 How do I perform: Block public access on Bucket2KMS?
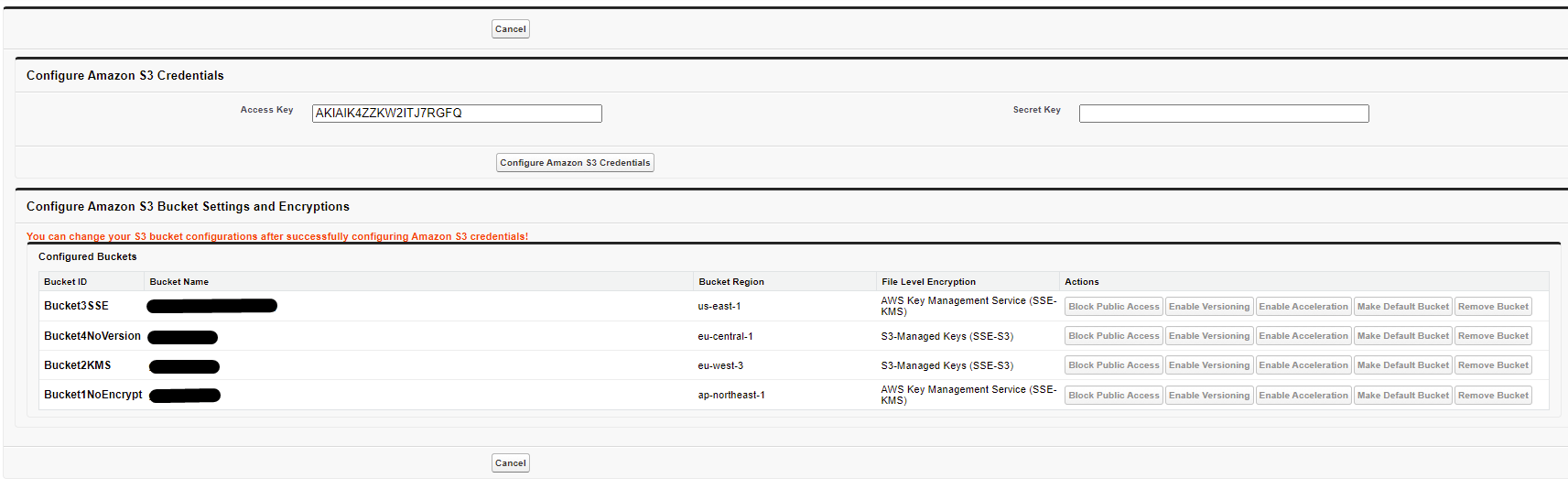[1113, 365]
